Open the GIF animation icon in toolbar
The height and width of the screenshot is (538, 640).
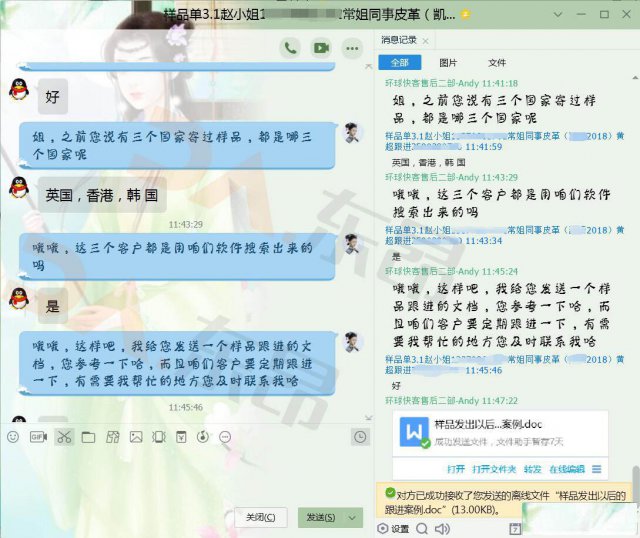pos(38,437)
